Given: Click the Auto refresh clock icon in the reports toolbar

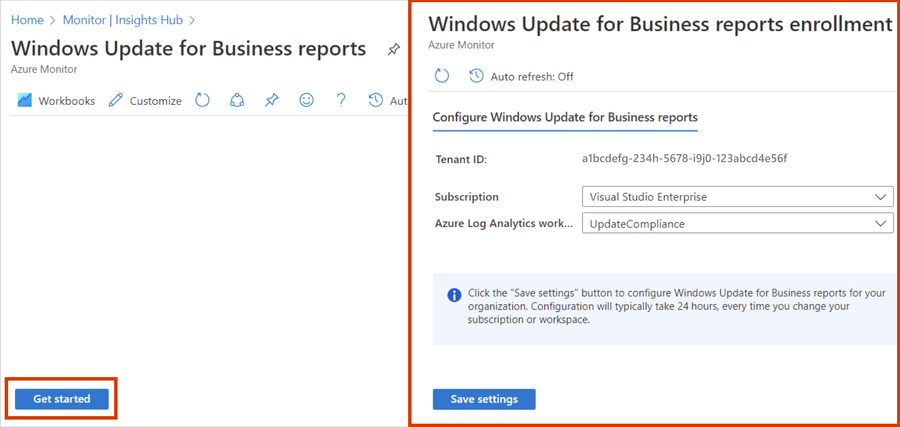Looking at the screenshot, I should pyautogui.click(x=375, y=100).
